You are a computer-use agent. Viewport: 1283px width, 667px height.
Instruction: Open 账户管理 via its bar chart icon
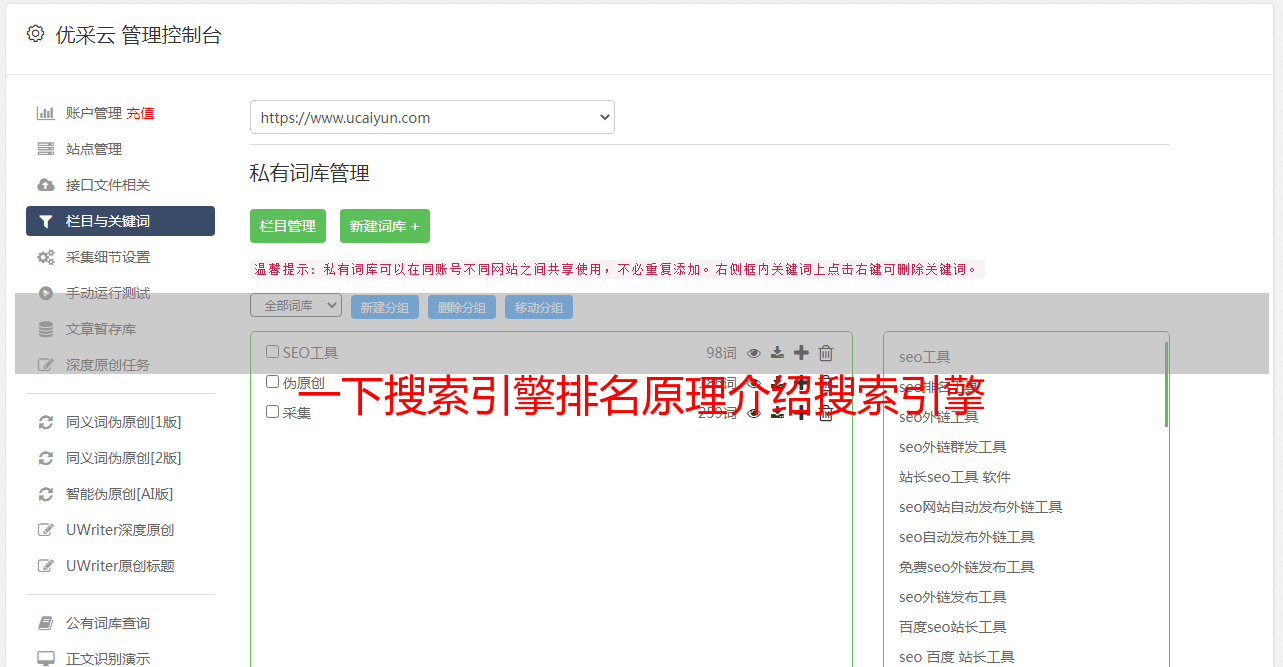point(46,113)
